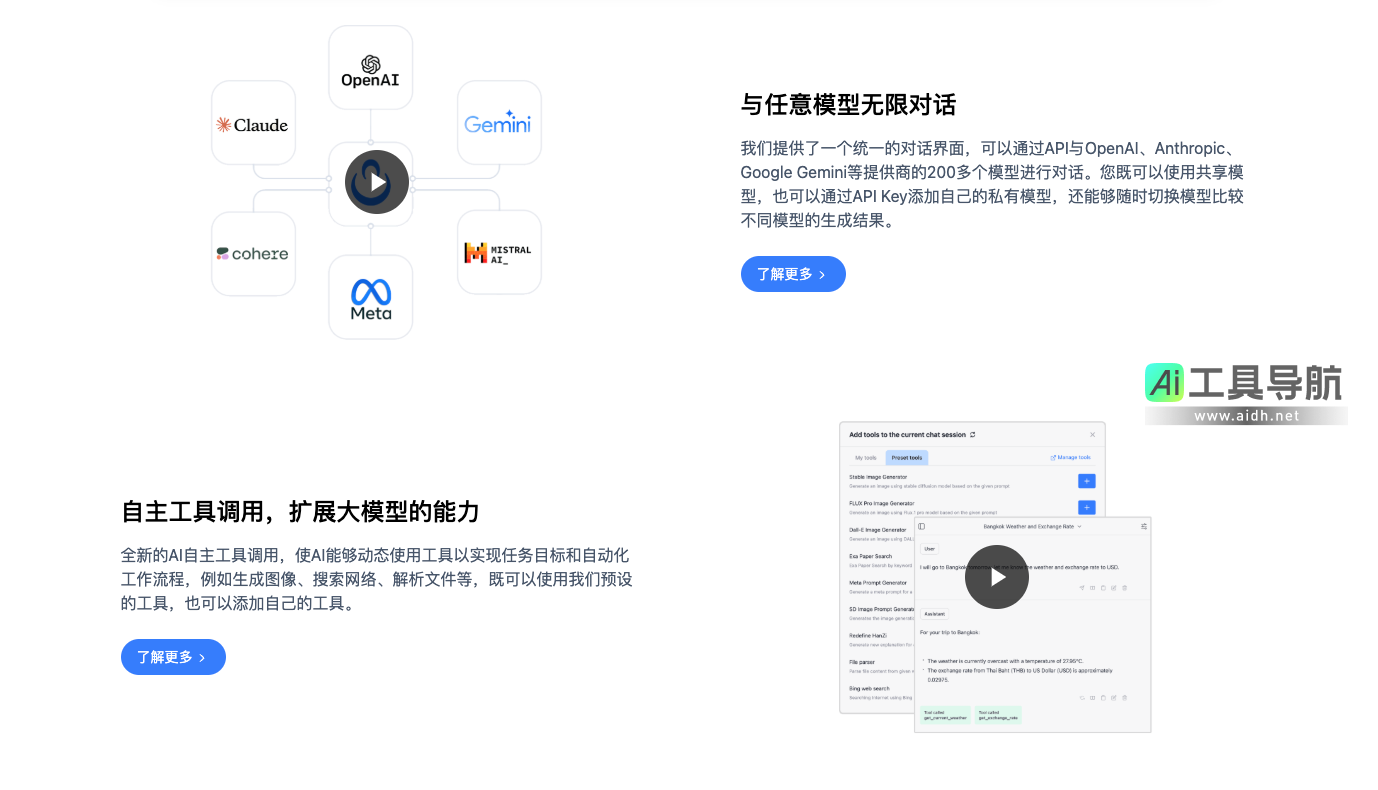Image resolution: width=1378 pixels, height=790 pixels.
Task: Play the model integration diagram video
Action: 376,182
